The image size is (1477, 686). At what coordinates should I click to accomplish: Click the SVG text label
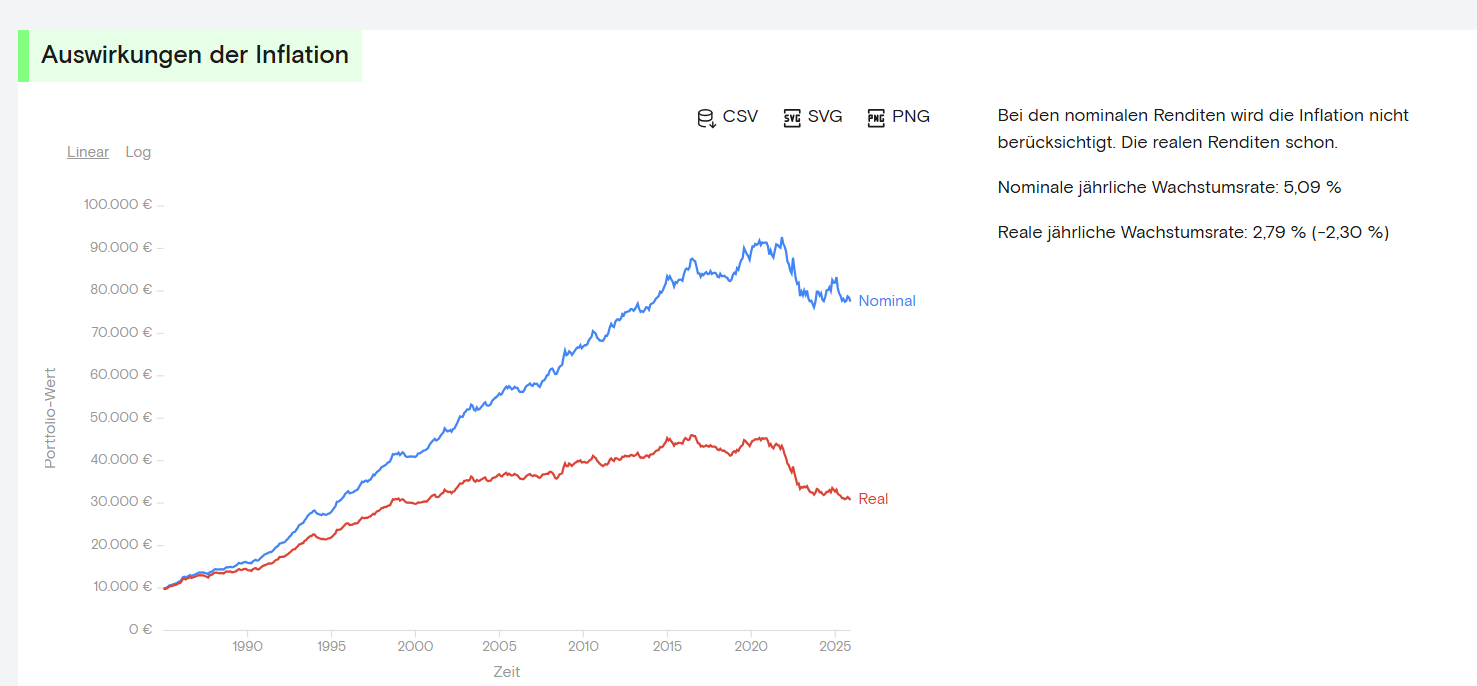825,117
